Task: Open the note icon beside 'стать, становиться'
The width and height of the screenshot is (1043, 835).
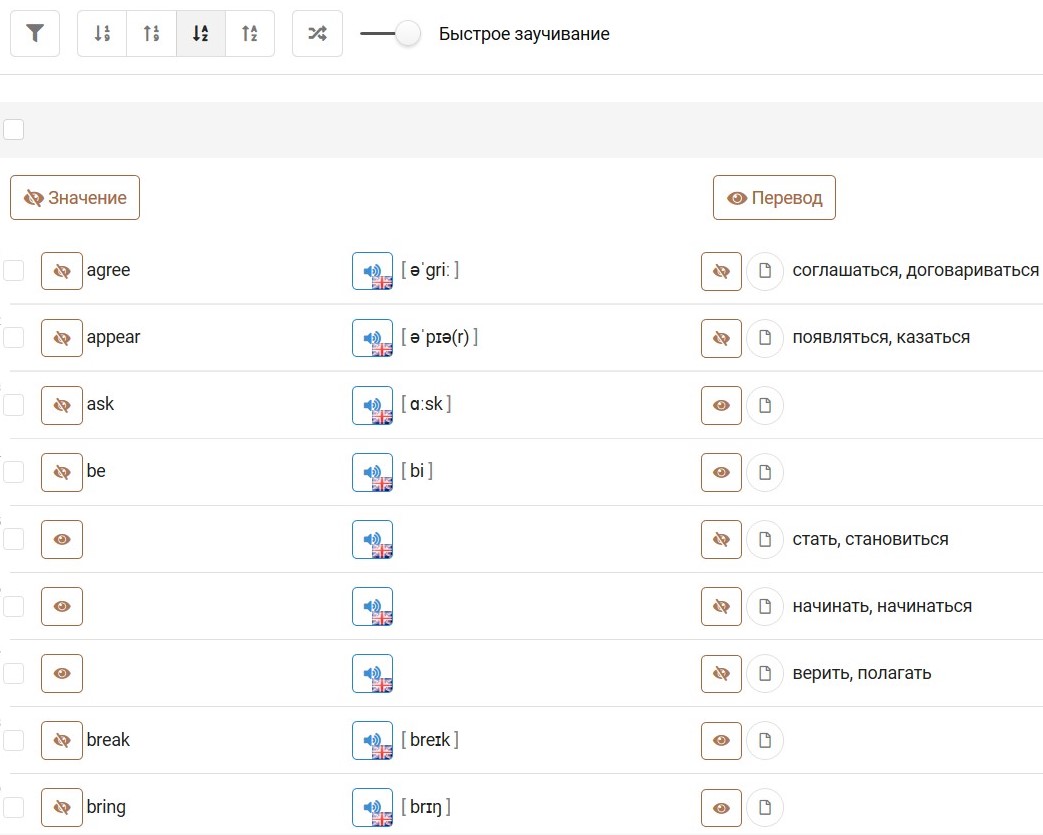Action: [765, 540]
